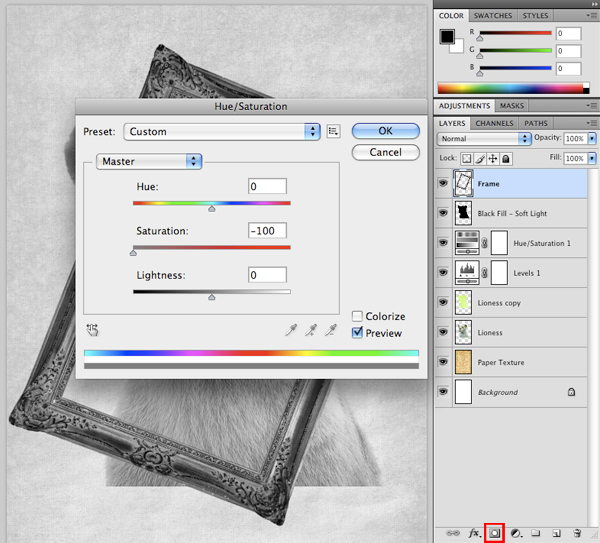Click the Hue/Saturation 1 adjustment thumbnail
The height and width of the screenshot is (543, 600).
pyautogui.click(x=467, y=243)
